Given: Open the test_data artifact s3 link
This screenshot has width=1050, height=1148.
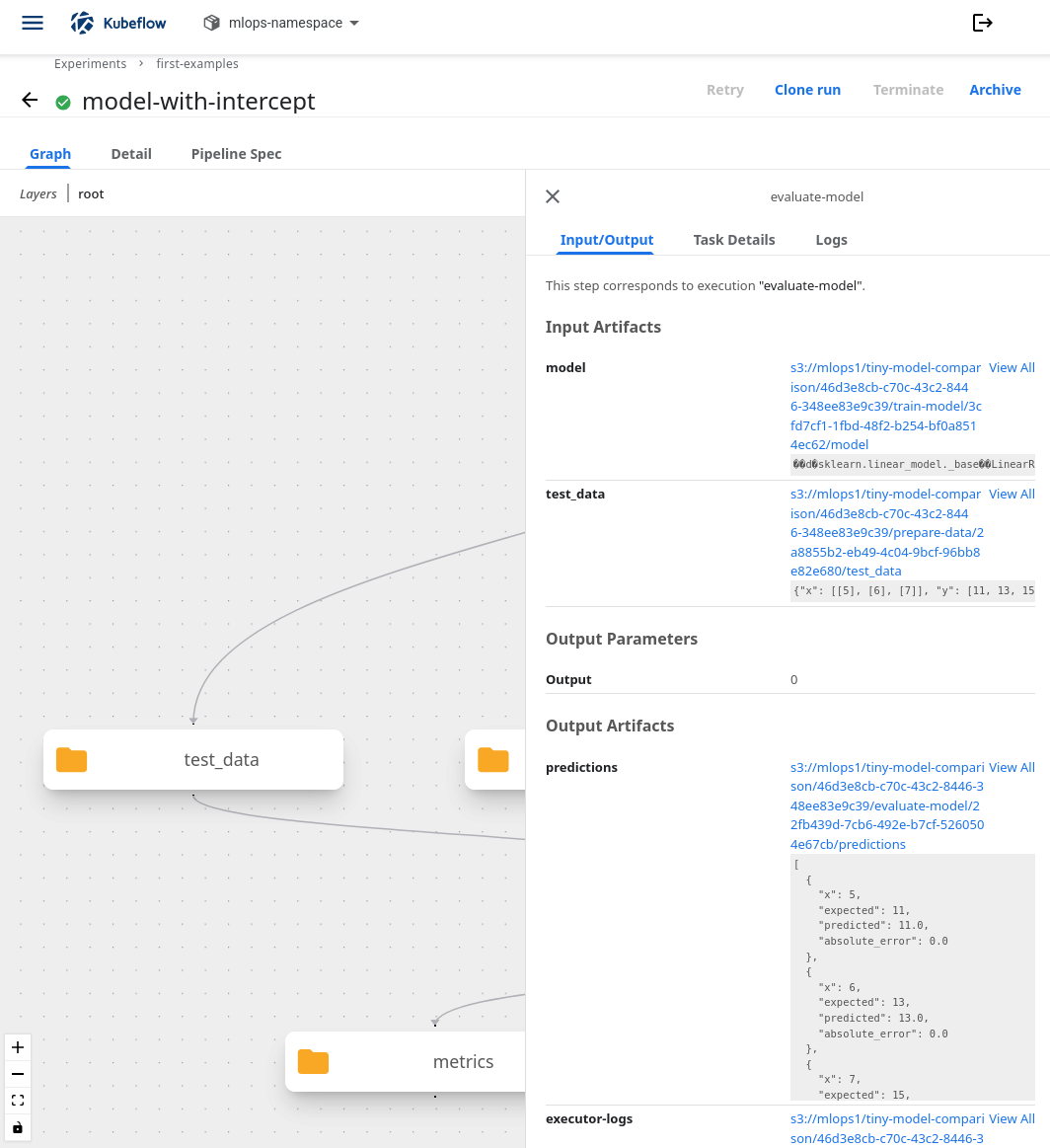Looking at the screenshot, I should pos(885,532).
